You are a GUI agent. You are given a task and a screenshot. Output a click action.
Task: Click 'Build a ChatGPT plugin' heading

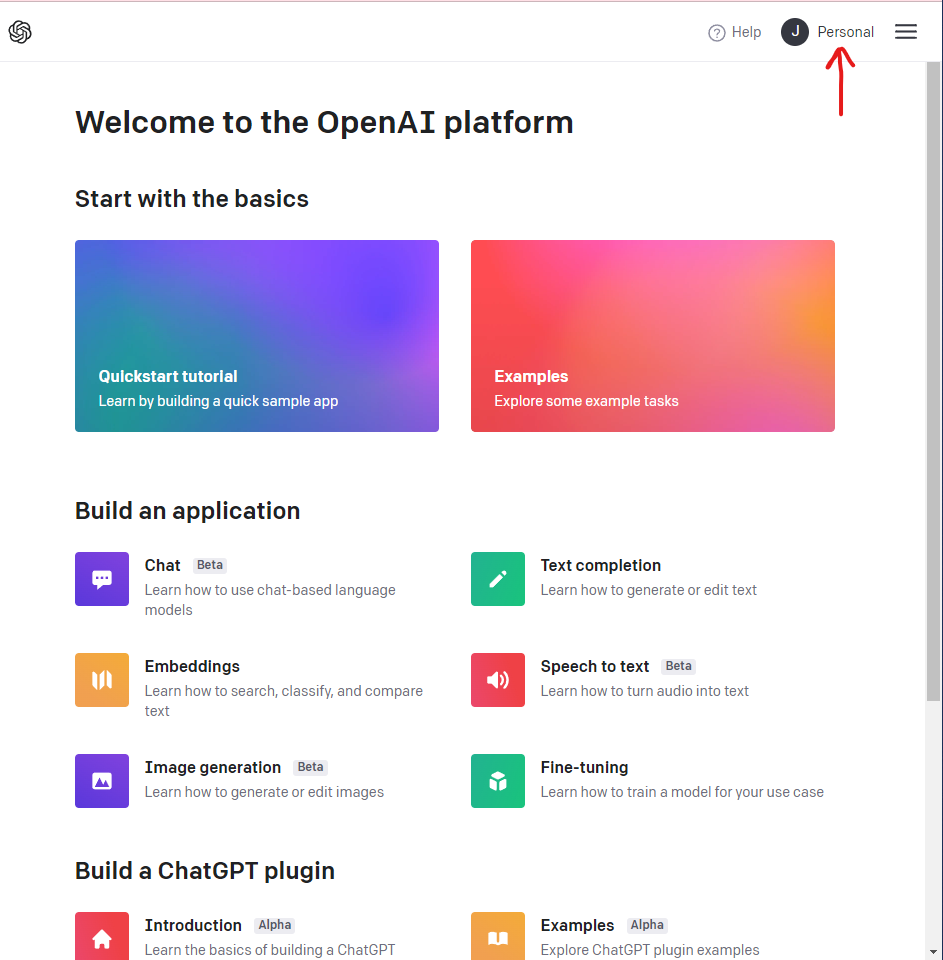point(205,871)
